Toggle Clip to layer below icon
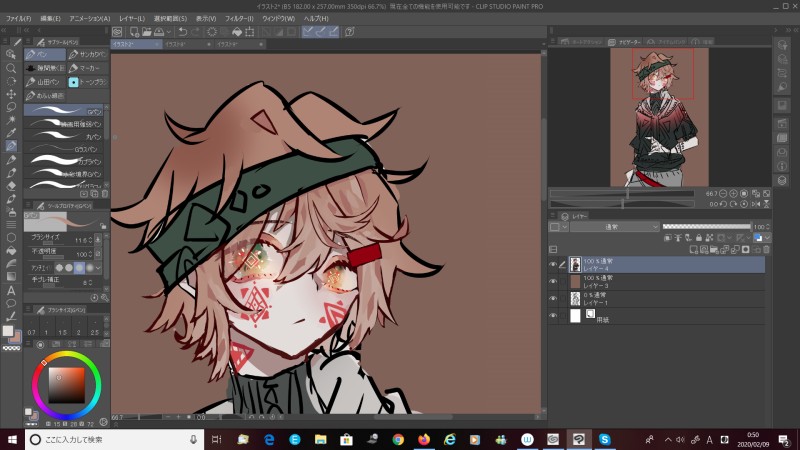The image size is (800, 450). 668,238
